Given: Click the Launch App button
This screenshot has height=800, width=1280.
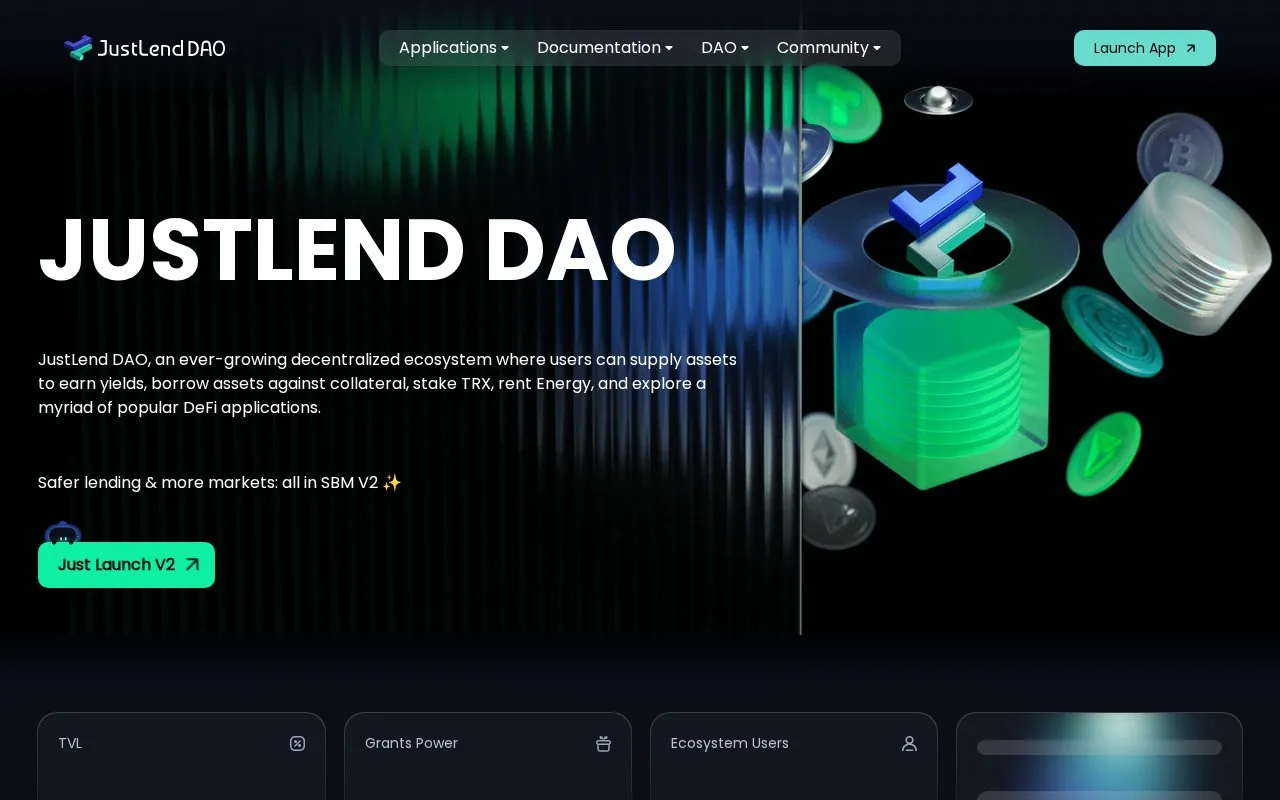Looking at the screenshot, I should tap(1145, 48).
